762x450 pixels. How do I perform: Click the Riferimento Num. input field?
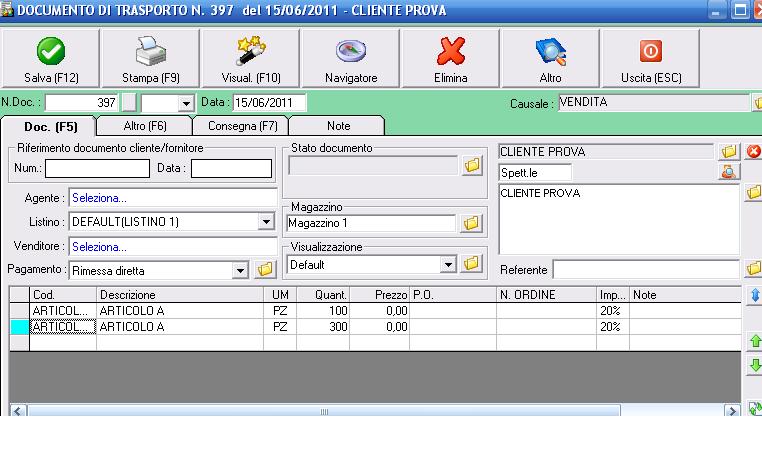[97, 169]
